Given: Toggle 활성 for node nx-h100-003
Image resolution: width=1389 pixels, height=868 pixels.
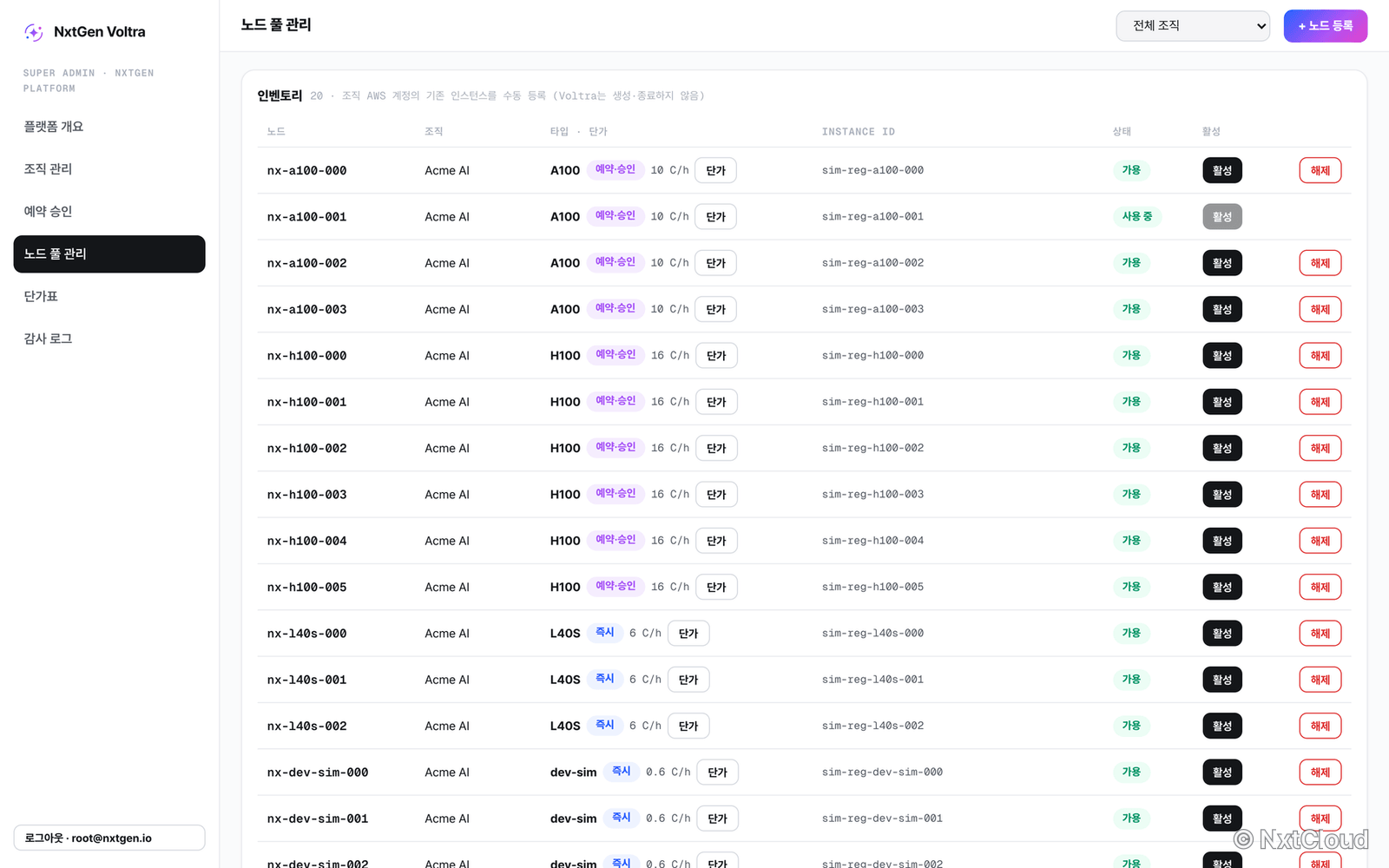Looking at the screenshot, I should [1221, 495].
